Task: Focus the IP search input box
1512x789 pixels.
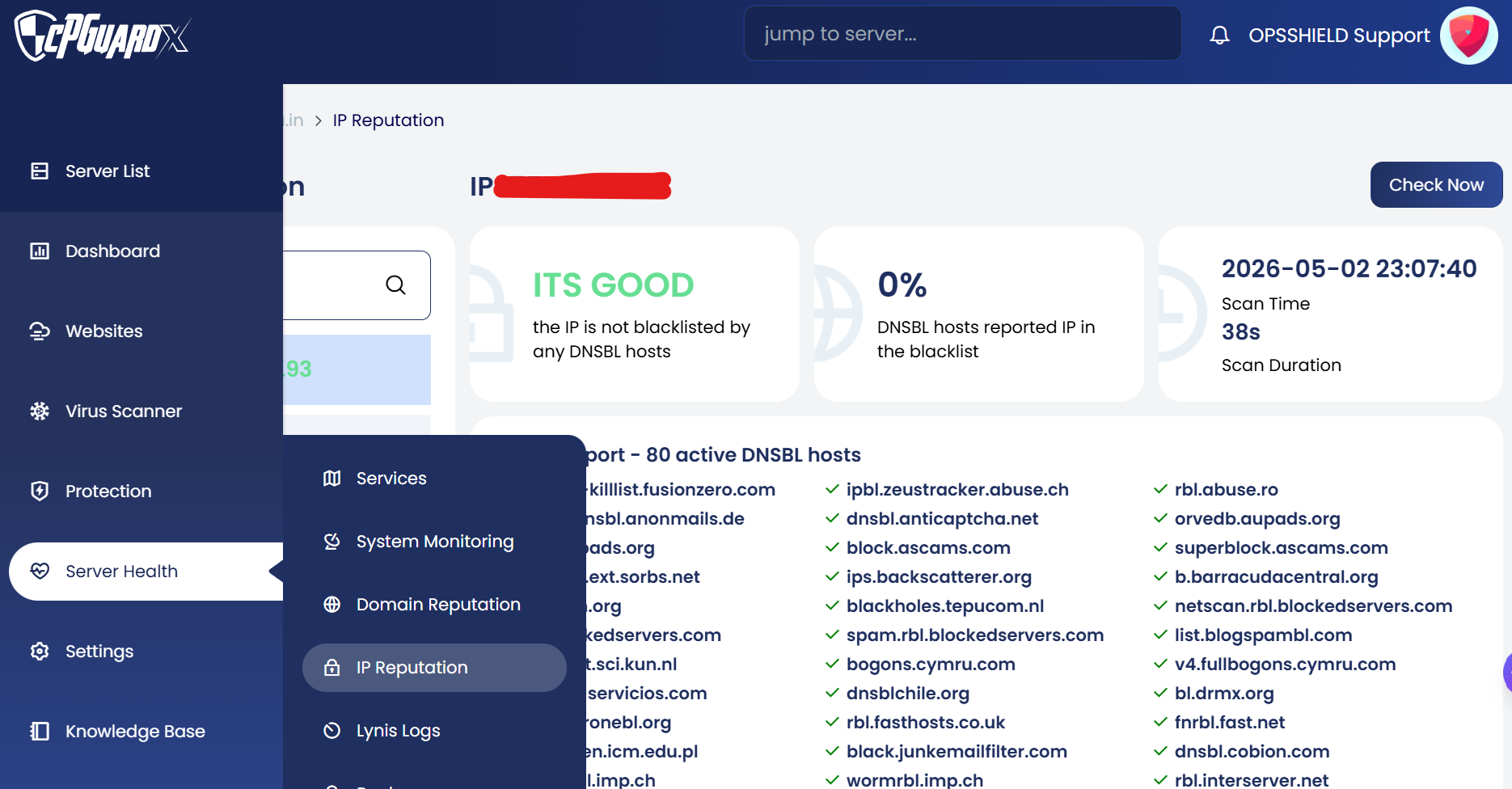Action: (x=357, y=285)
